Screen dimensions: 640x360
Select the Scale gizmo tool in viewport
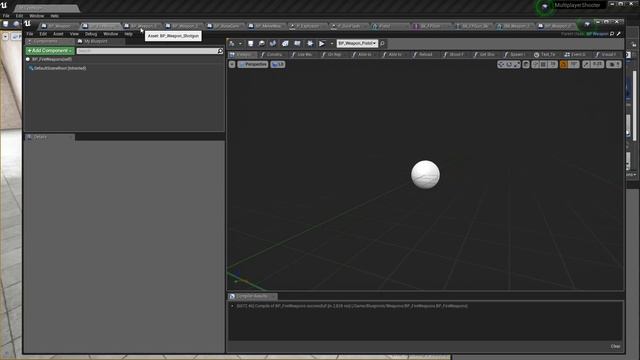(517, 64)
